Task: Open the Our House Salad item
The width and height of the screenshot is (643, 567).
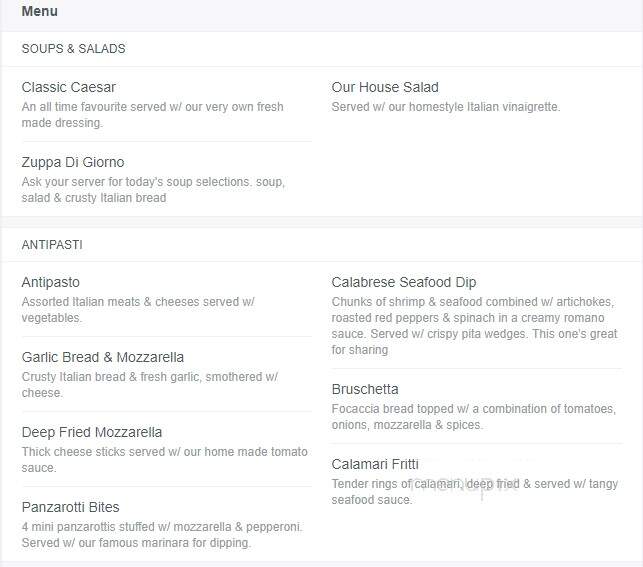Action: click(385, 87)
